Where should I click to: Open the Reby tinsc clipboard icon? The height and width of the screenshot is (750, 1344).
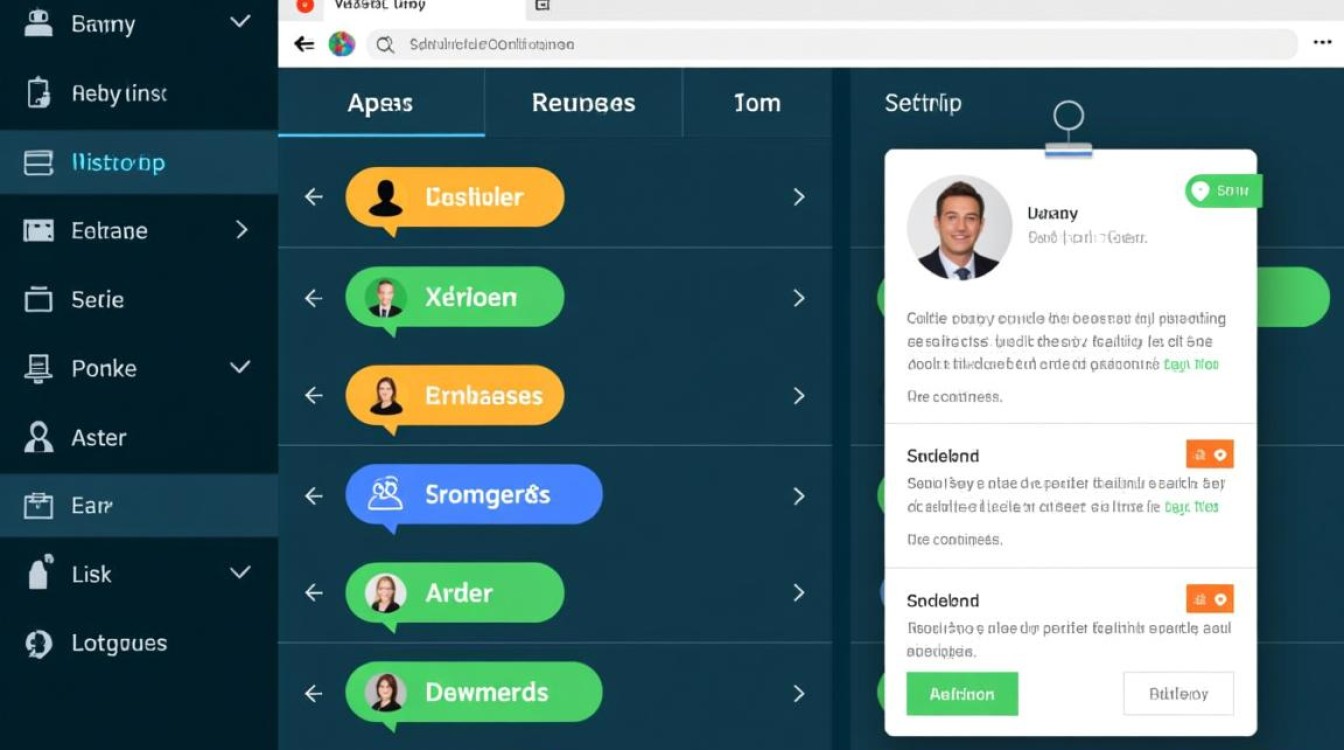pyautogui.click(x=38, y=93)
